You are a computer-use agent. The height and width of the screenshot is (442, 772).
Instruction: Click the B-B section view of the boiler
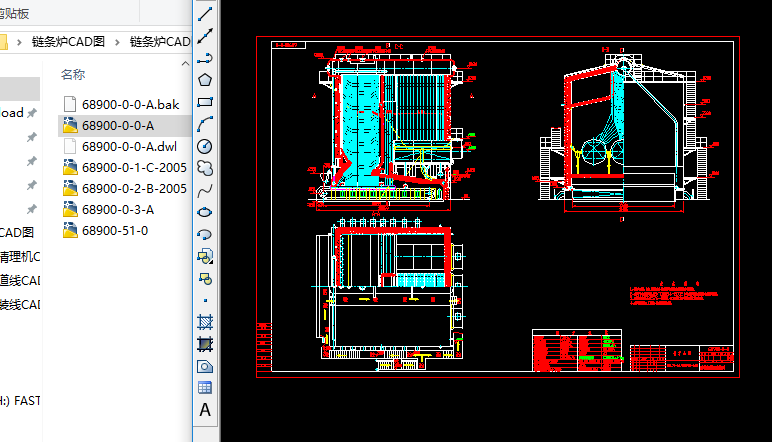pos(624,135)
